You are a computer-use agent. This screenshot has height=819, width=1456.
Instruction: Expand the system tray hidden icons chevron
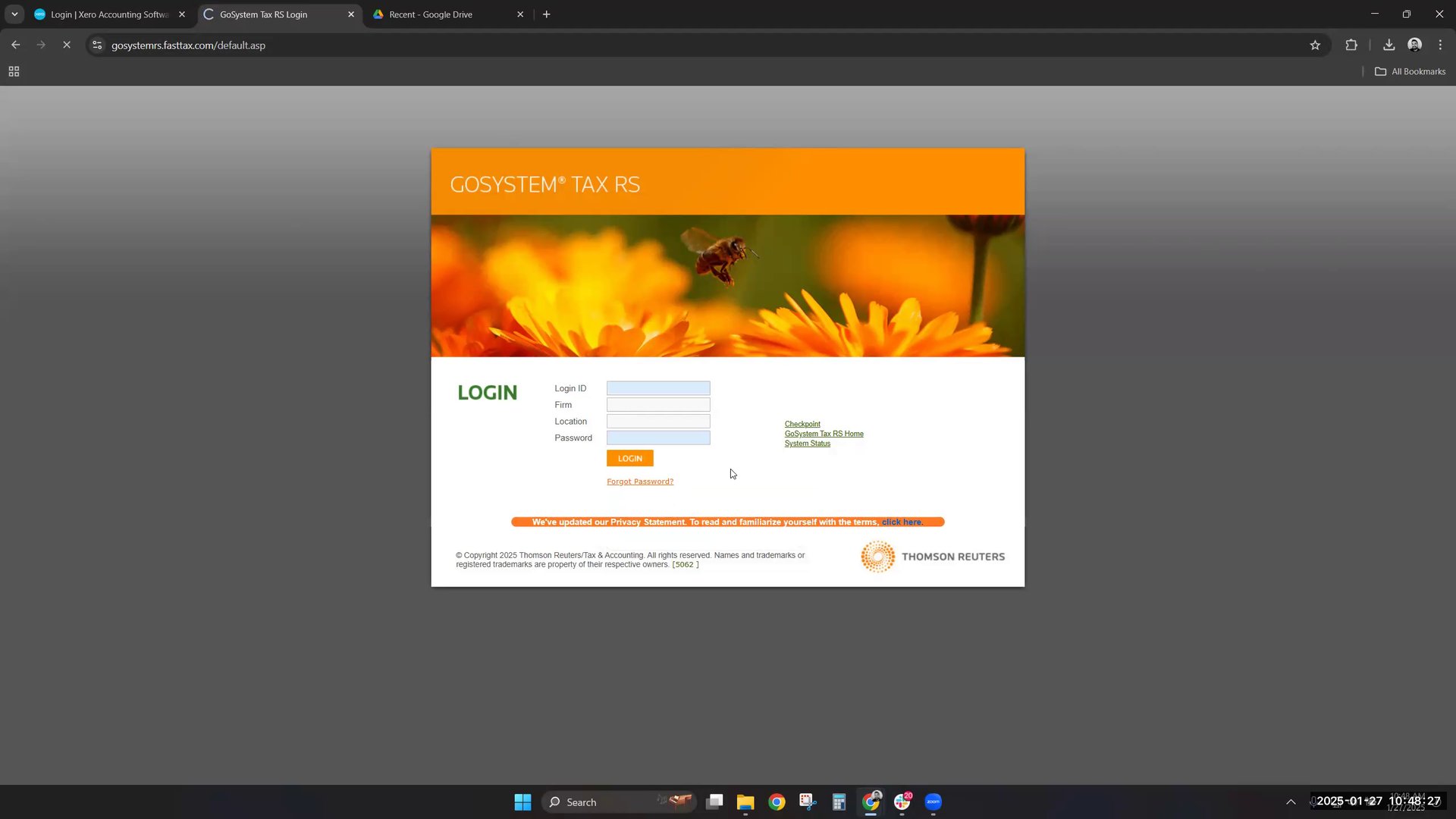point(1291,802)
